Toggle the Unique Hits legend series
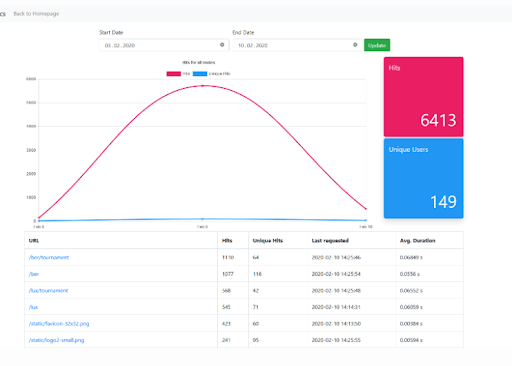Screen dimensions: 512x366 pos(212,74)
